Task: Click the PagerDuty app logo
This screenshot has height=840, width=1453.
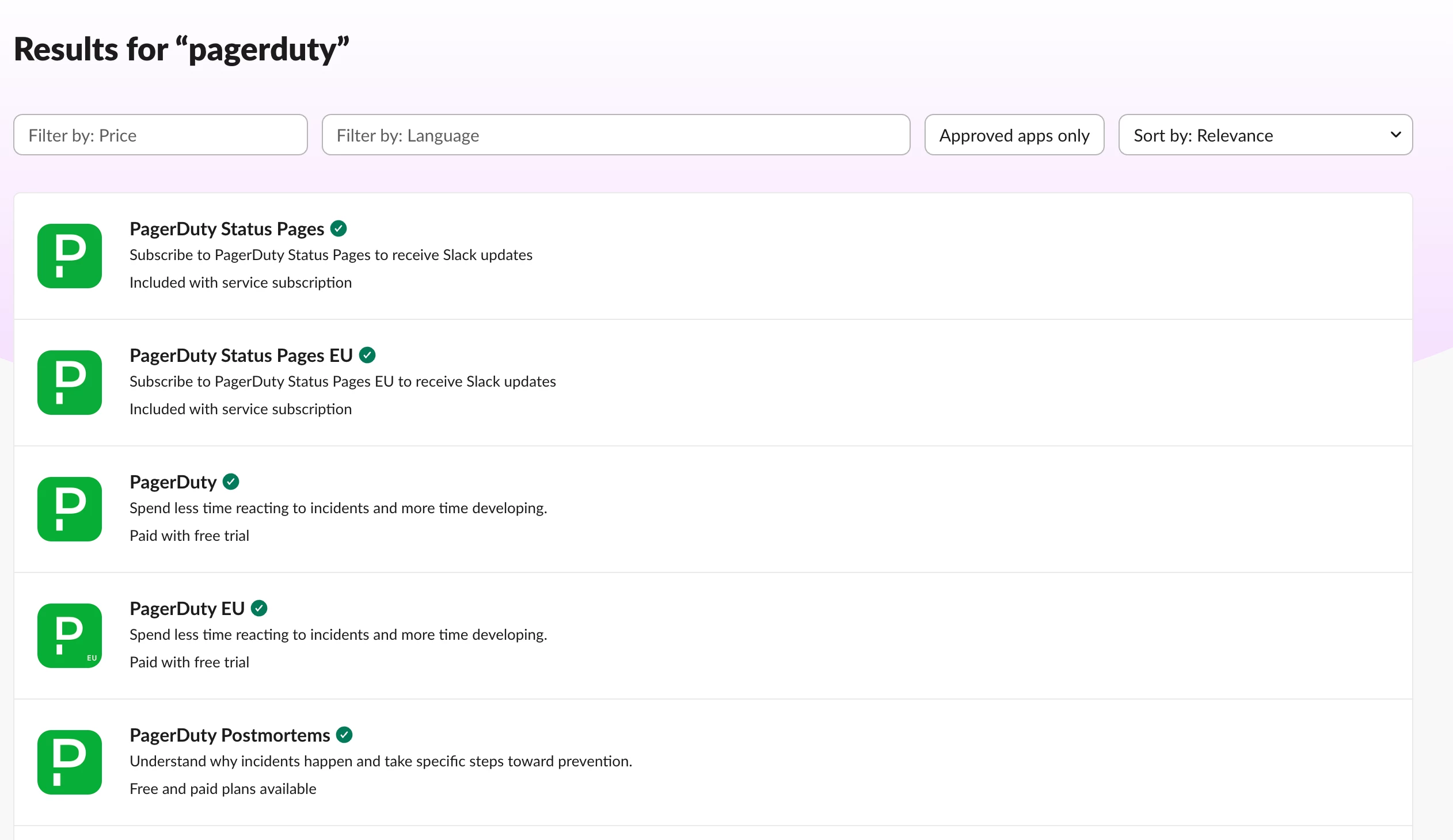Action: (70, 509)
